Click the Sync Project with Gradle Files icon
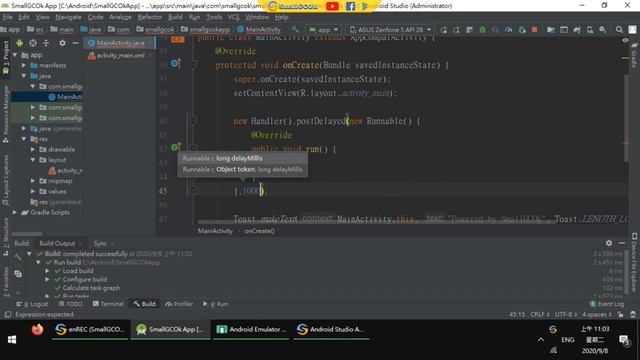Screen dimensions: 640x360 (577, 30)
